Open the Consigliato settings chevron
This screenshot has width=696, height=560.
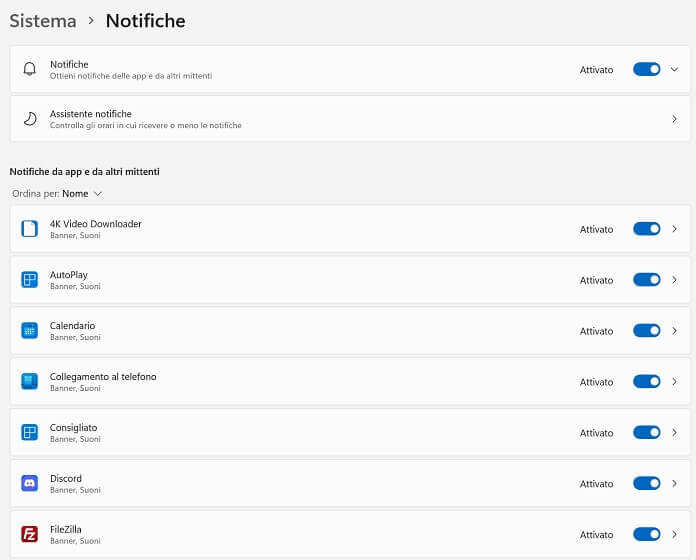(x=674, y=433)
